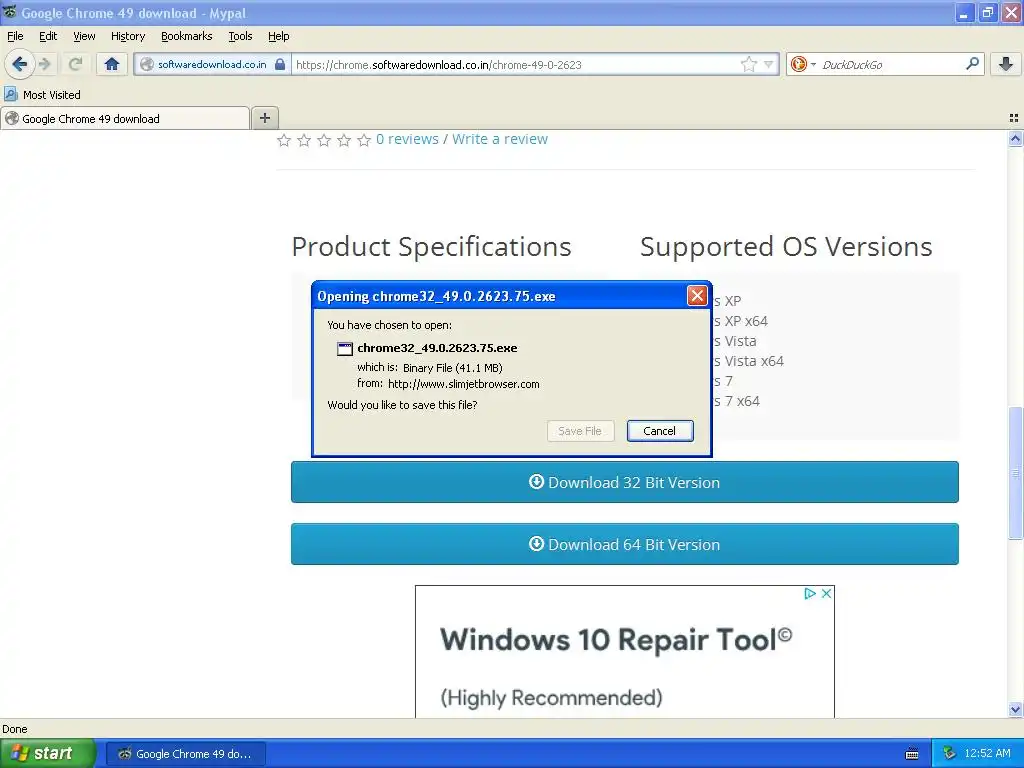1024x768 pixels.
Task: Click the http://www.slimjetbrowser.com source text
Action: 464,384
